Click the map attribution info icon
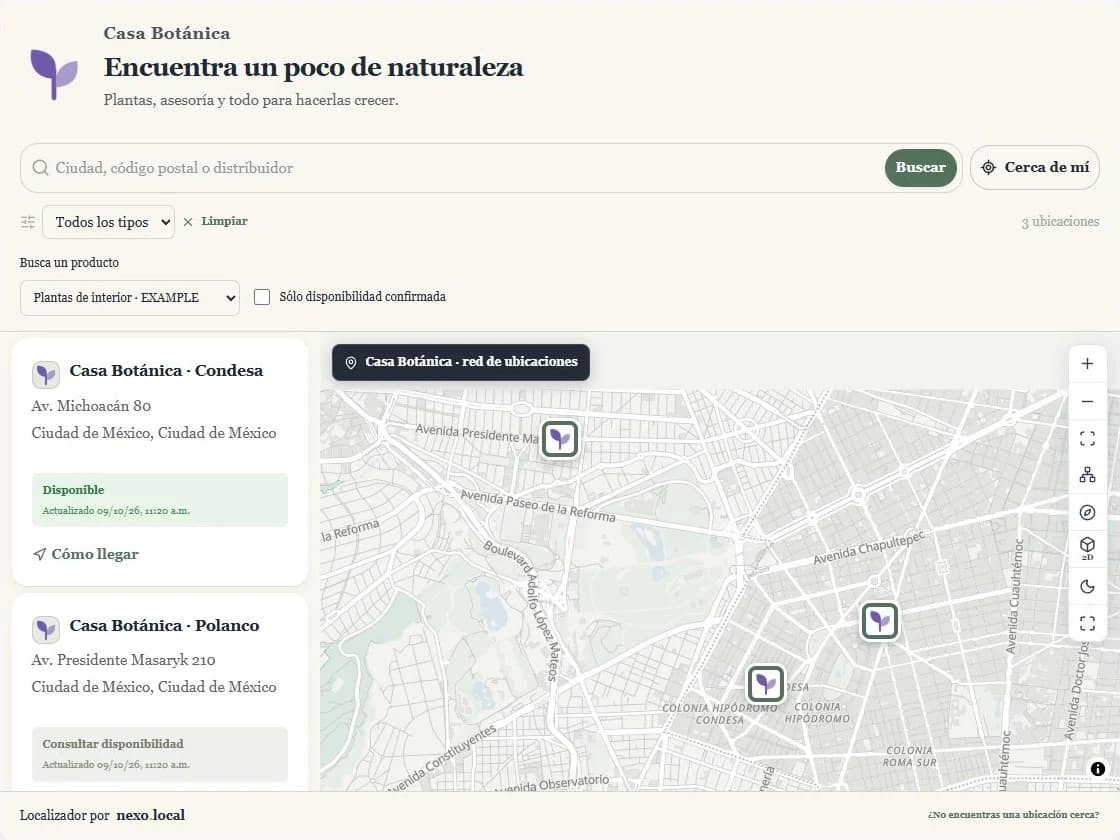The image size is (1120, 840). click(1098, 769)
